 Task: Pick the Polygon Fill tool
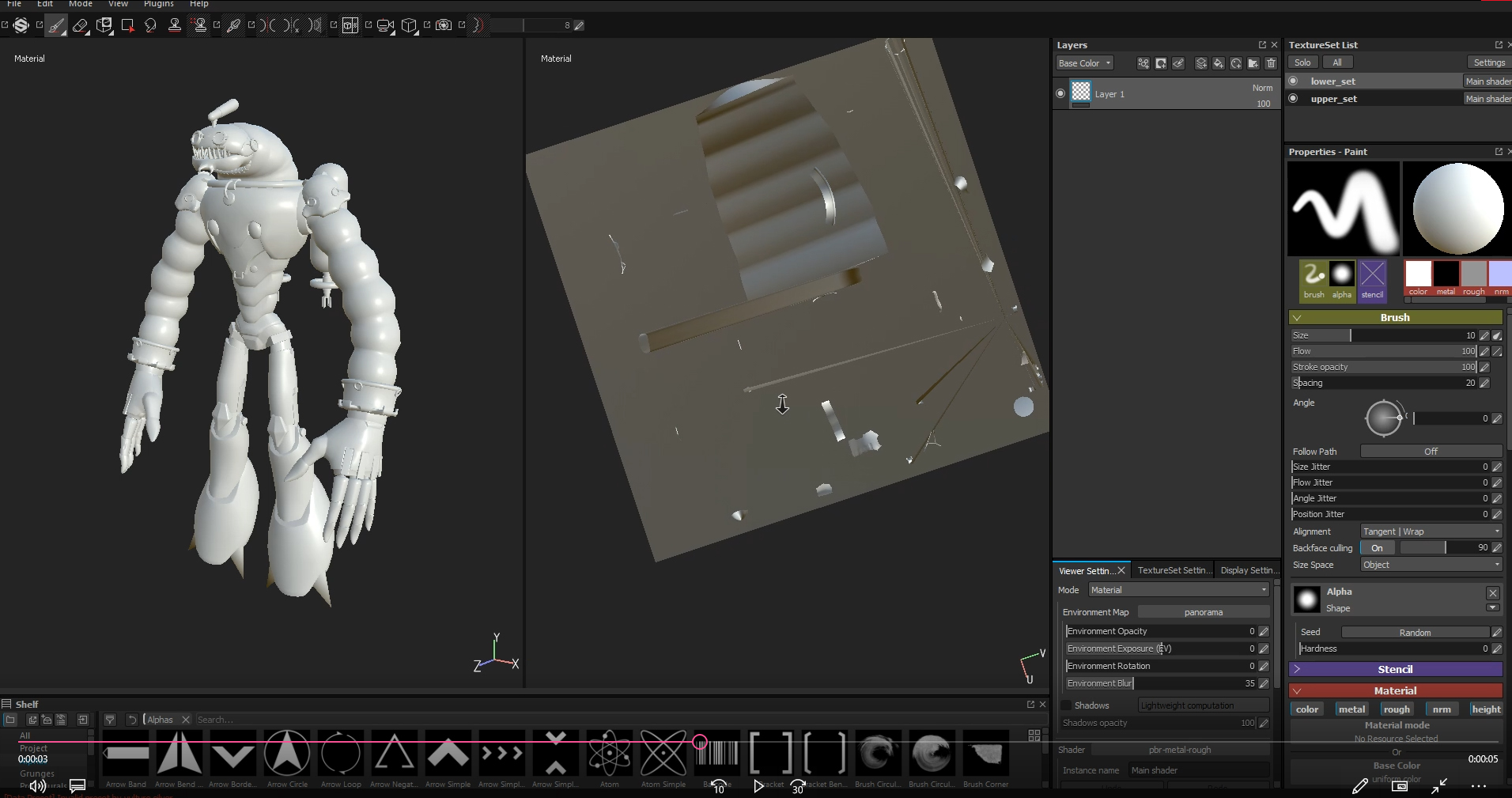coord(127,25)
